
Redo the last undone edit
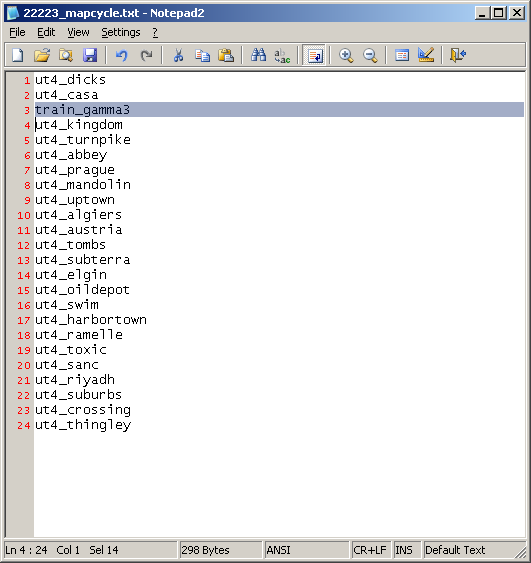pyautogui.click(x=146, y=55)
